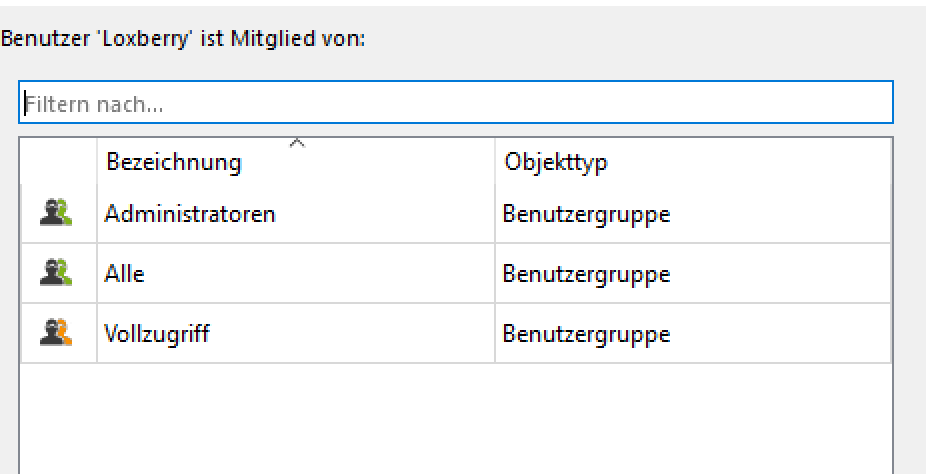The height and width of the screenshot is (474, 926).
Task: Sort by the Objekttyp column header
Action: click(556, 162)
